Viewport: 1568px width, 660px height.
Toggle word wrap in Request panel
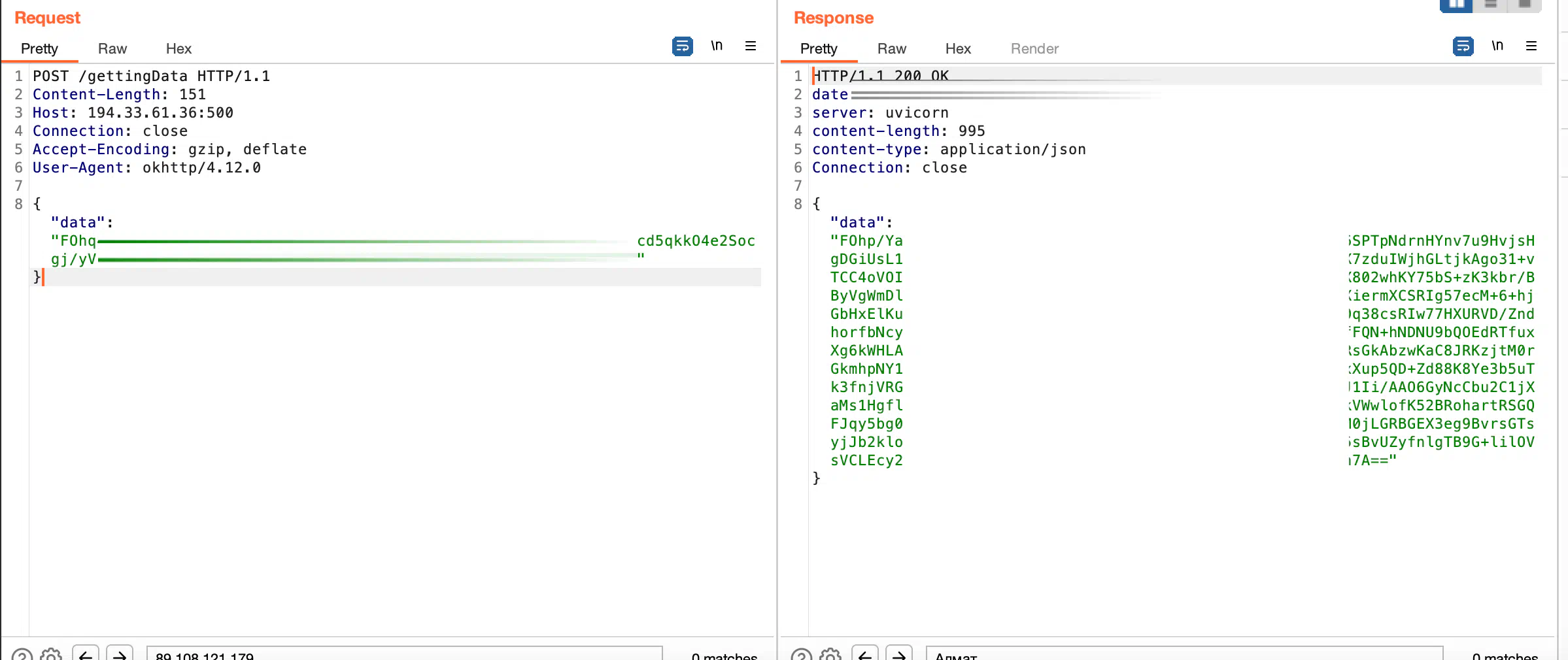click(682, 46)
